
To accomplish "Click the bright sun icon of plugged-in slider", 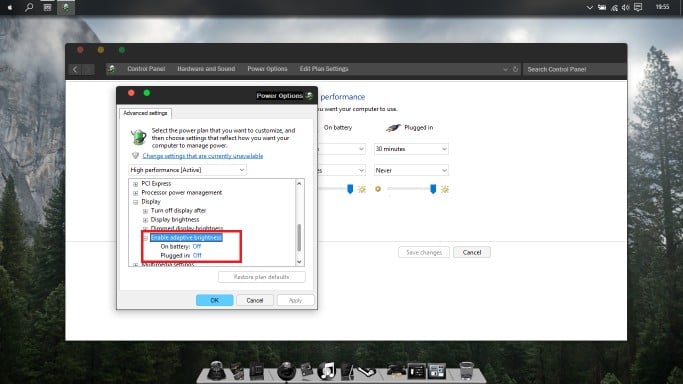I will (x=445, y=189).
